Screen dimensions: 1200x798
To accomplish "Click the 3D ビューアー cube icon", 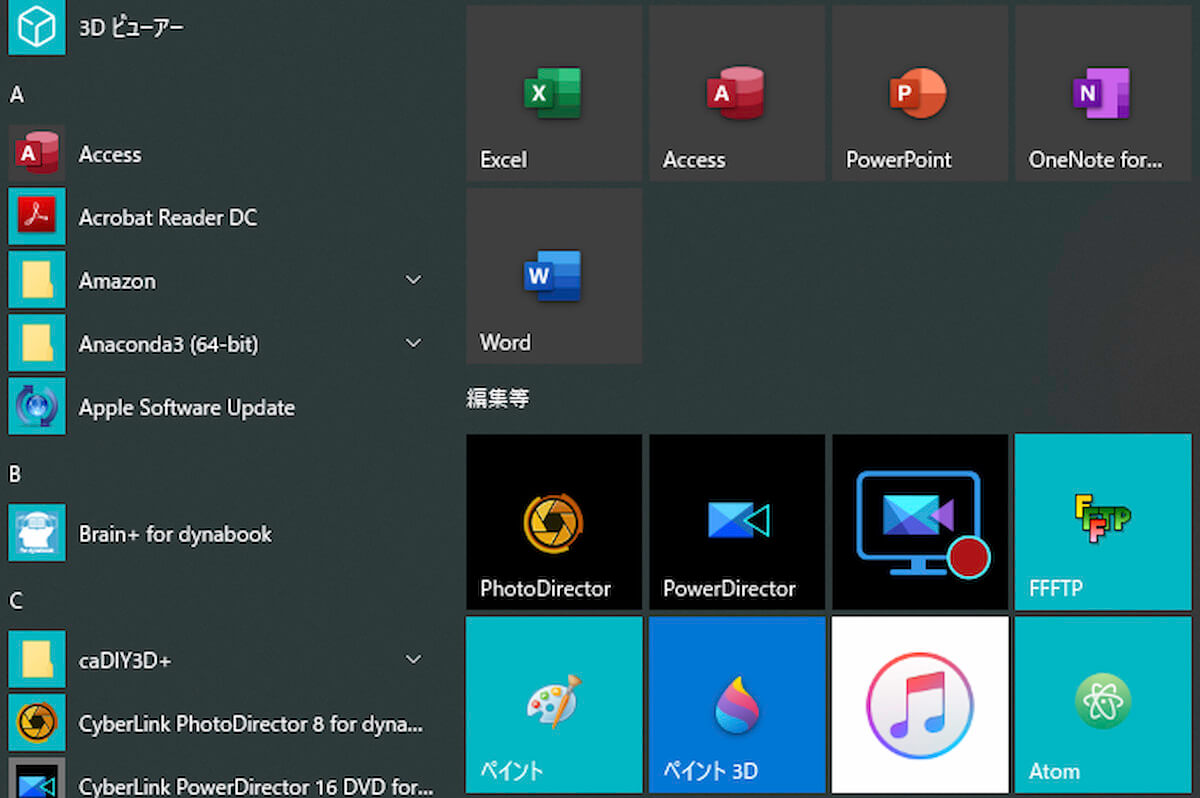I will click(x=37, y=28).
